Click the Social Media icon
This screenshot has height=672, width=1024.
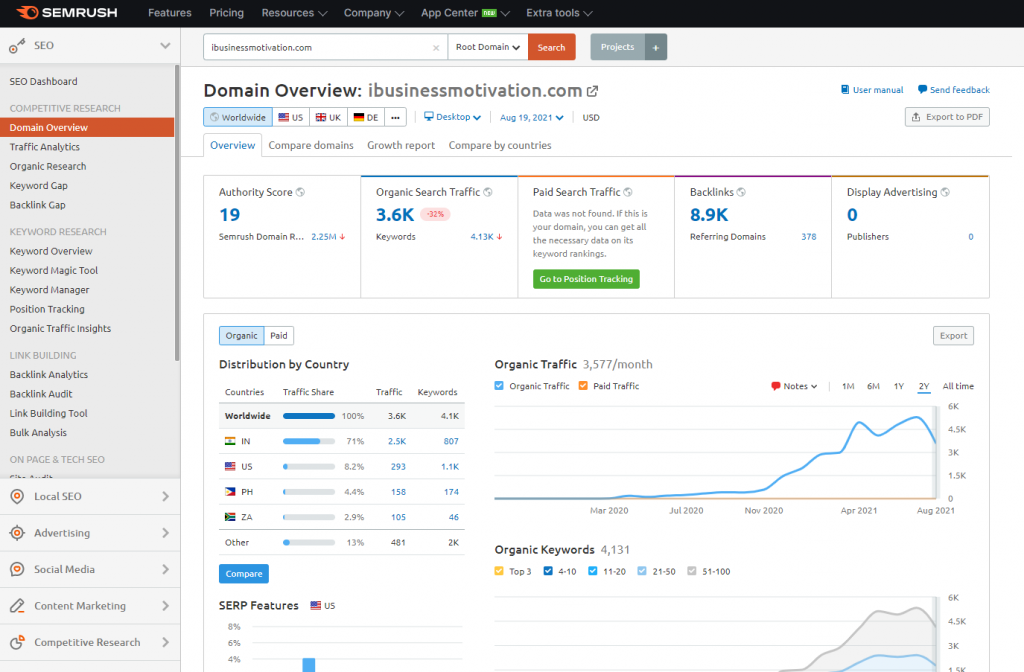18,569
